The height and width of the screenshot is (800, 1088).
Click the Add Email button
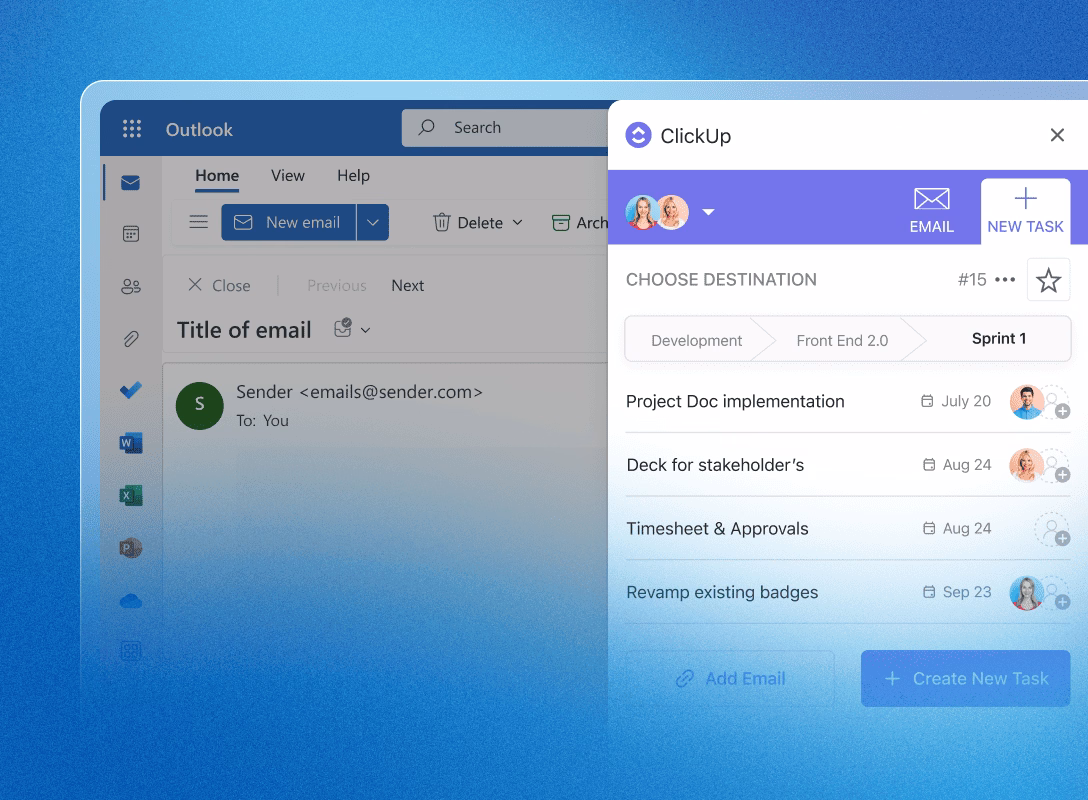tap(730, 679)
